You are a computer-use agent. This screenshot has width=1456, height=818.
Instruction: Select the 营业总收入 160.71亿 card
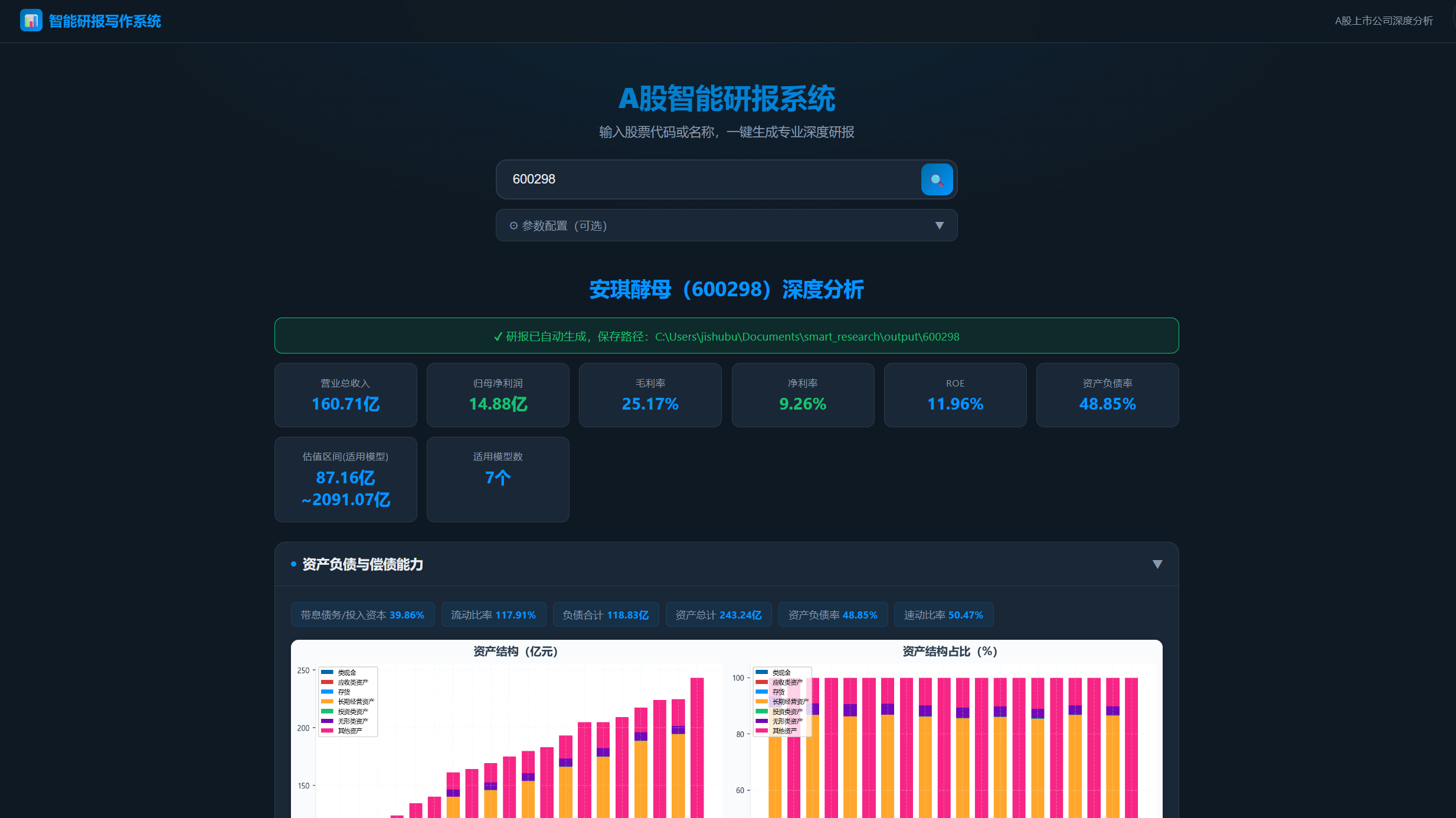345,395
